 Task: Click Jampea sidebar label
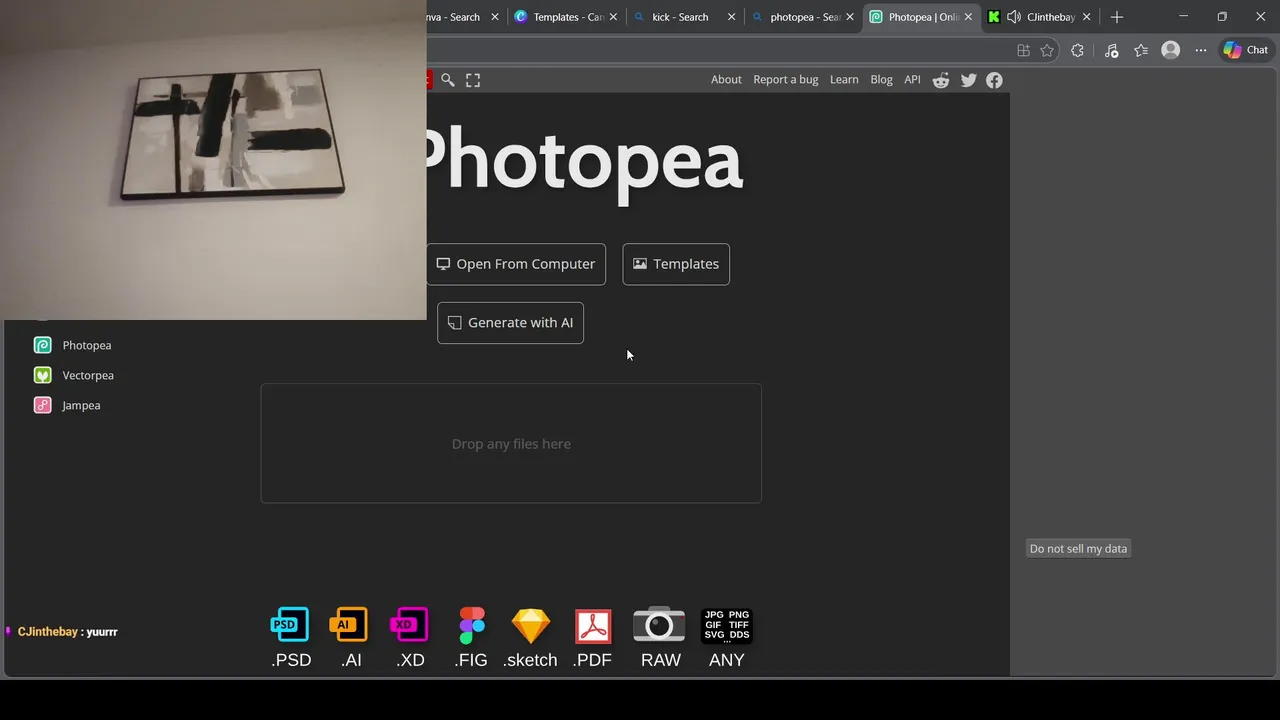(81, 405)
